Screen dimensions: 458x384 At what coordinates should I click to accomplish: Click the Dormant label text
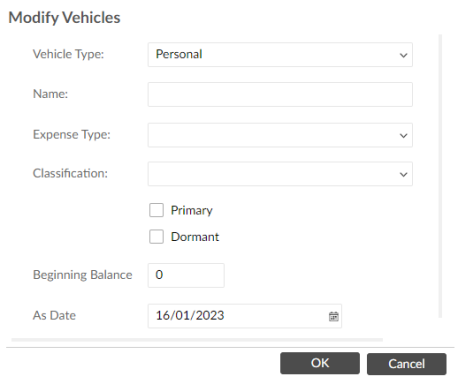(x=195, y=237)
